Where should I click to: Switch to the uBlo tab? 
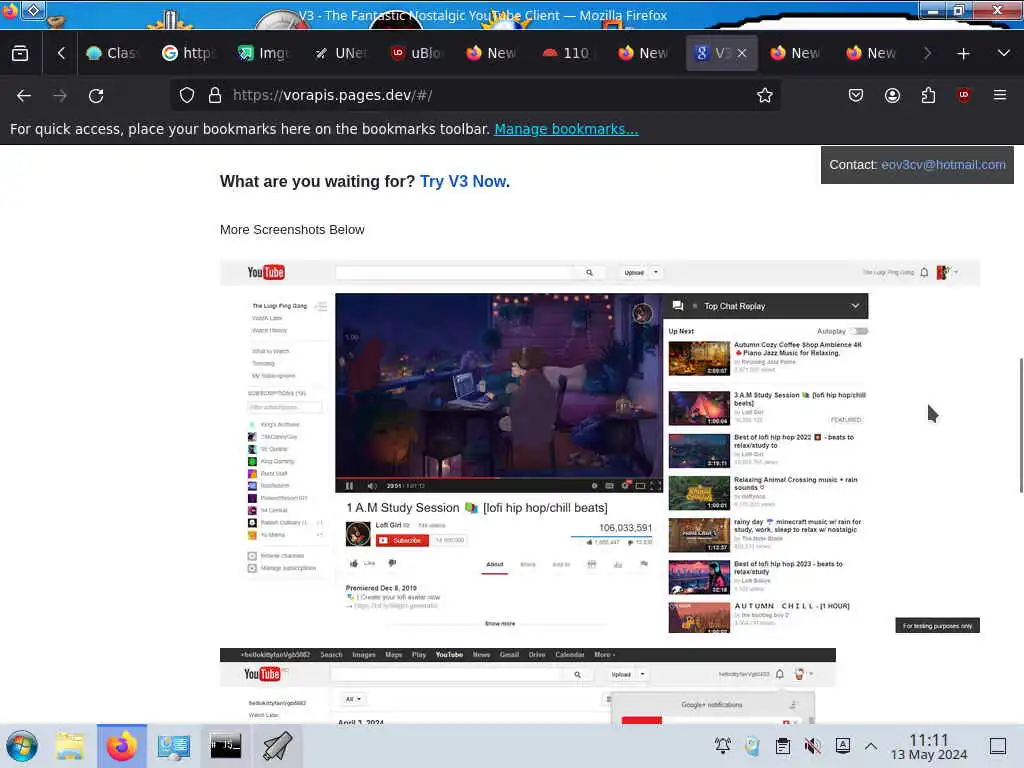[416, 54]
